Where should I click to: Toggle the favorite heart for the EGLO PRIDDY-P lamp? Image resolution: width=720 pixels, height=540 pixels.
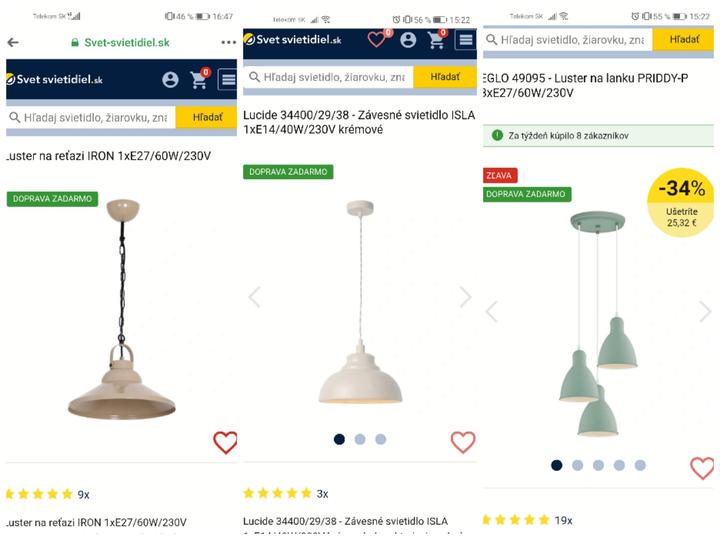point(702,468)
